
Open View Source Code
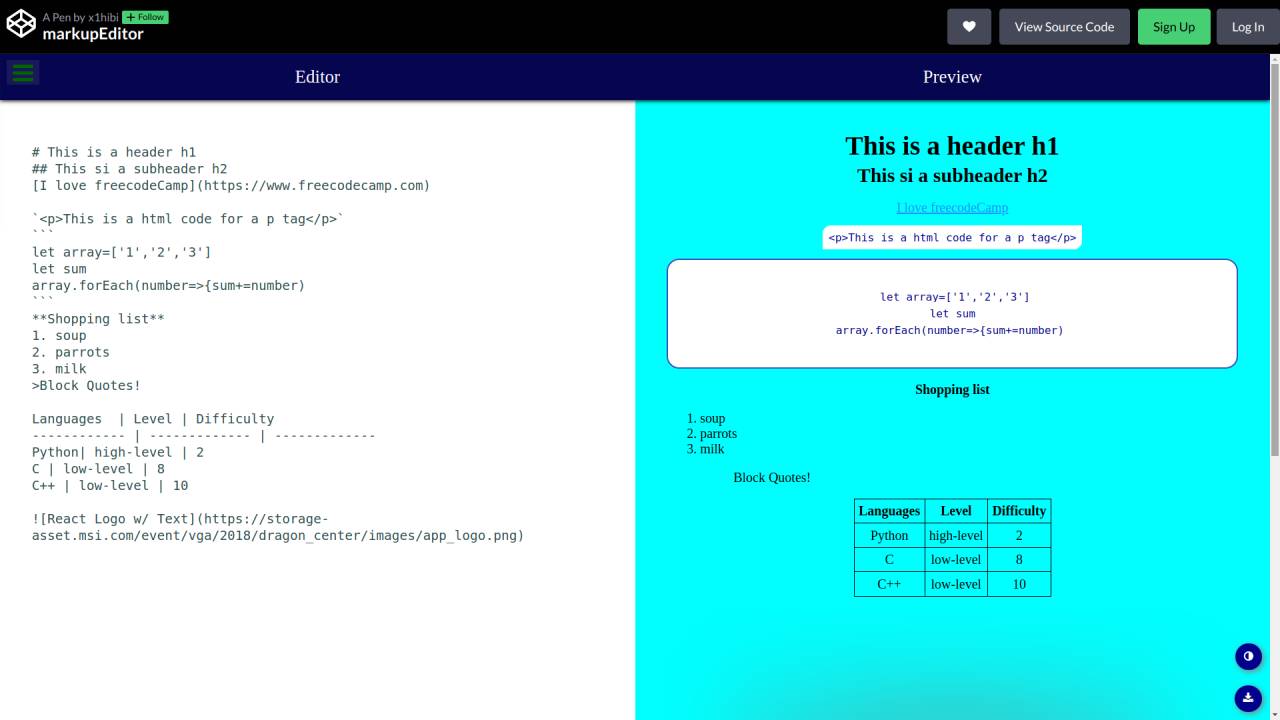1064,27
